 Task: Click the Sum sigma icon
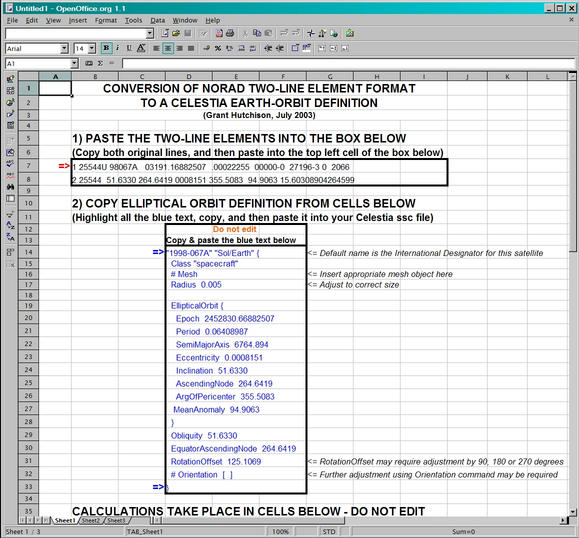pos(100,64)
